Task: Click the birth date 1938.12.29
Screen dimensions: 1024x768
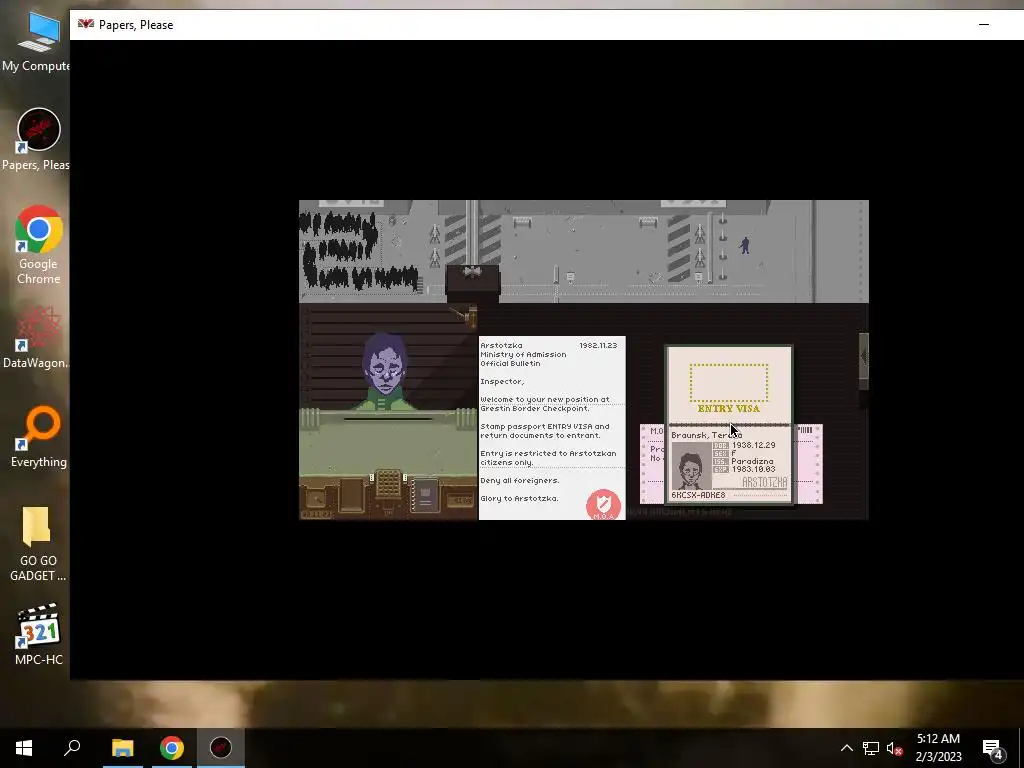Action: point(754,445)
